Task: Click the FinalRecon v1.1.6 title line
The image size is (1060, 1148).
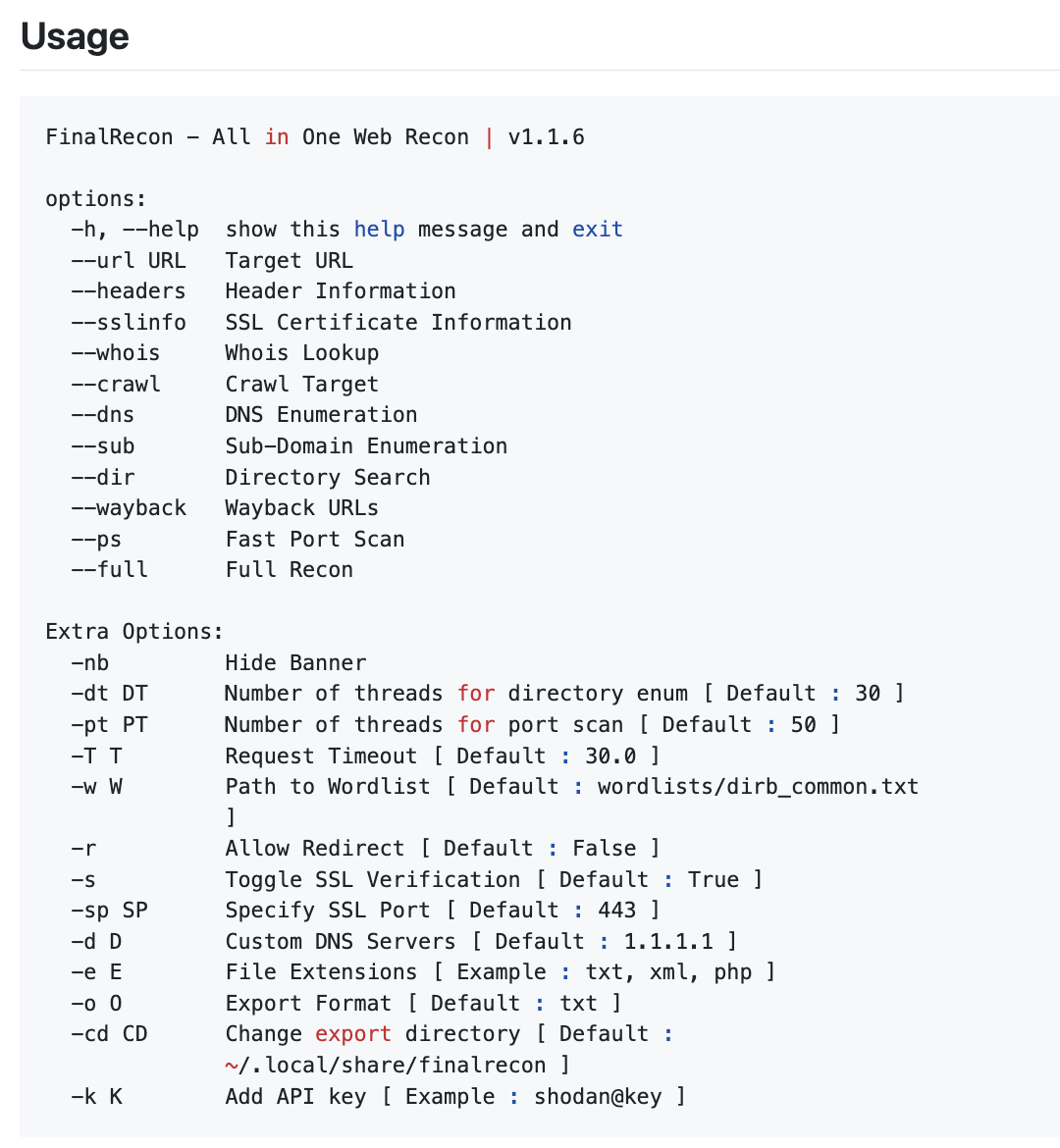Action: pyautogui.click(x=315, y=136)
